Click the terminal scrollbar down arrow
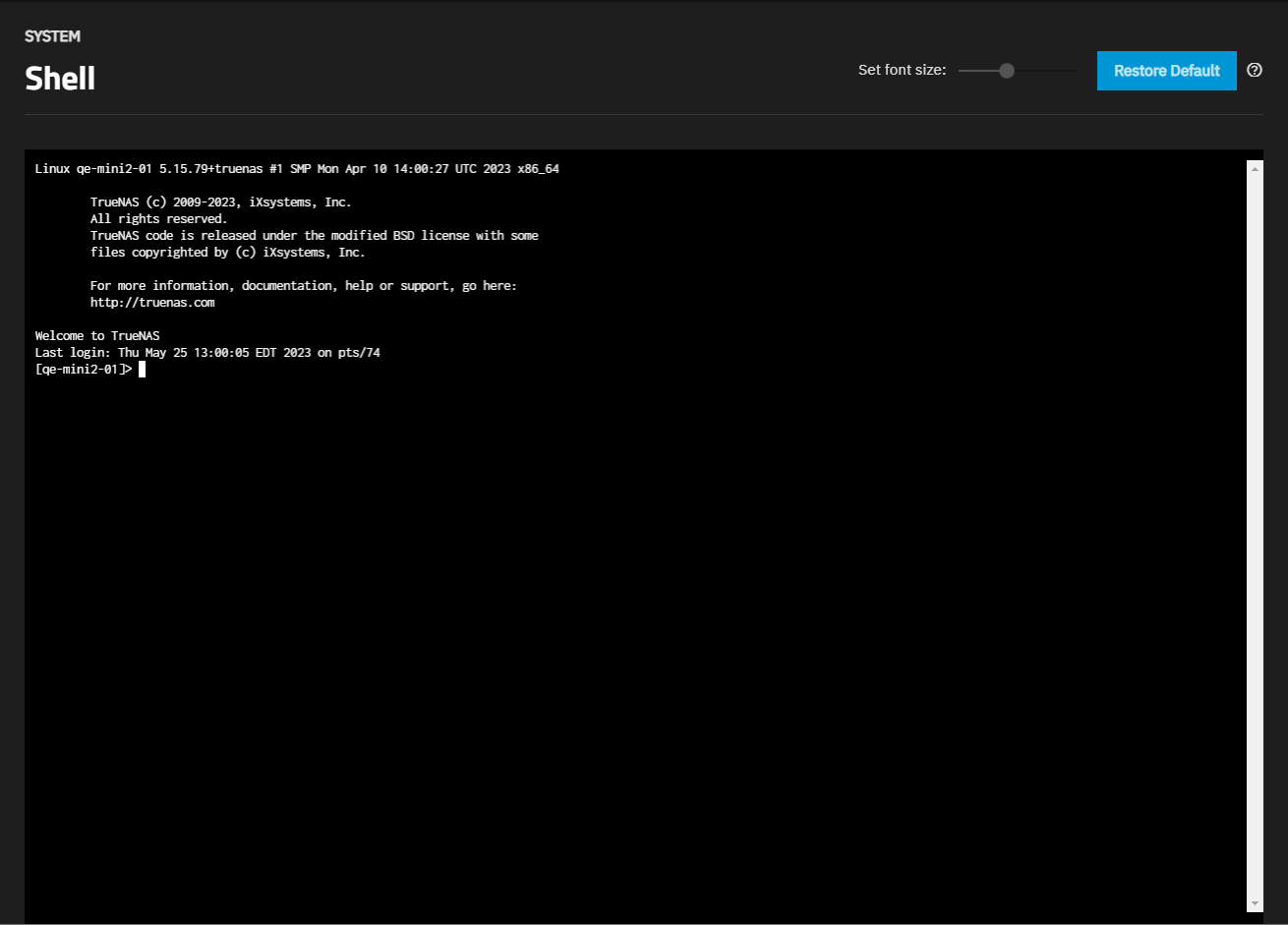 [x=1255, y=903]
